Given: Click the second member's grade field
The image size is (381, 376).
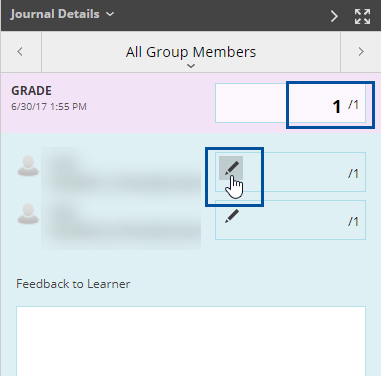Looking at the screenshot, I should pyautogui.click(x=290, y=220).
